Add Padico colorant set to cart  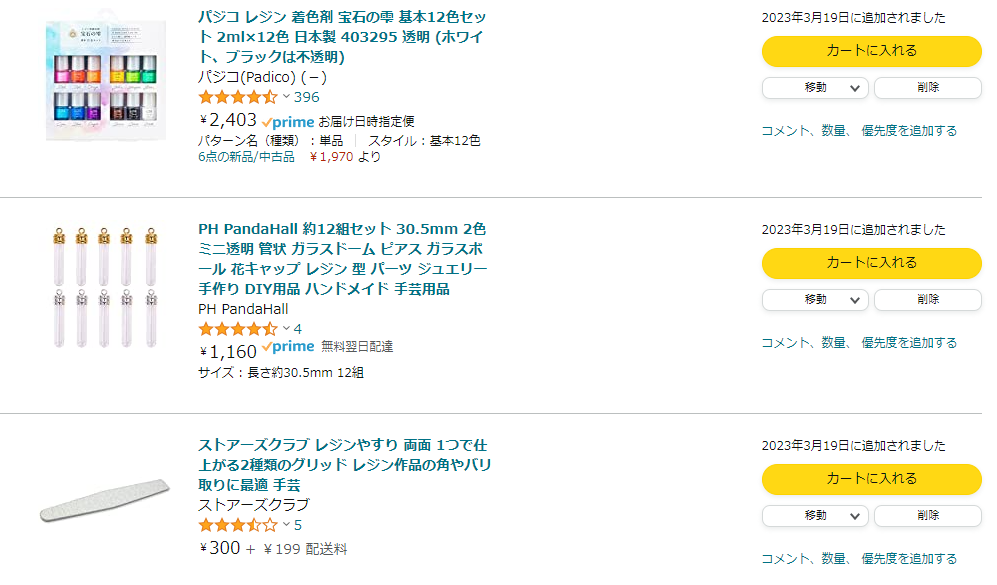(871, 51)
